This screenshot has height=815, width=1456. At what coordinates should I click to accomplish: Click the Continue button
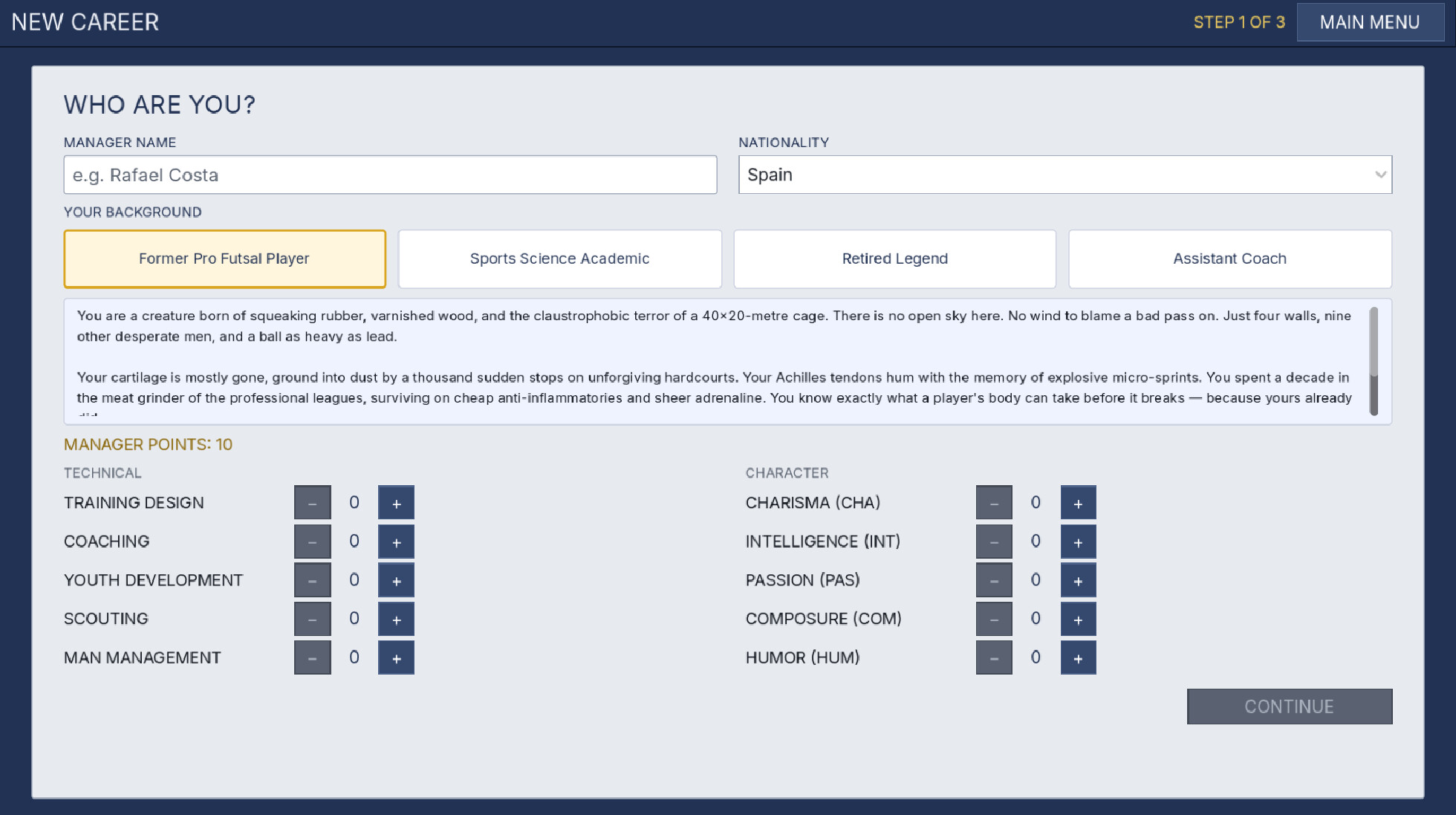(x=1289, y=707)
